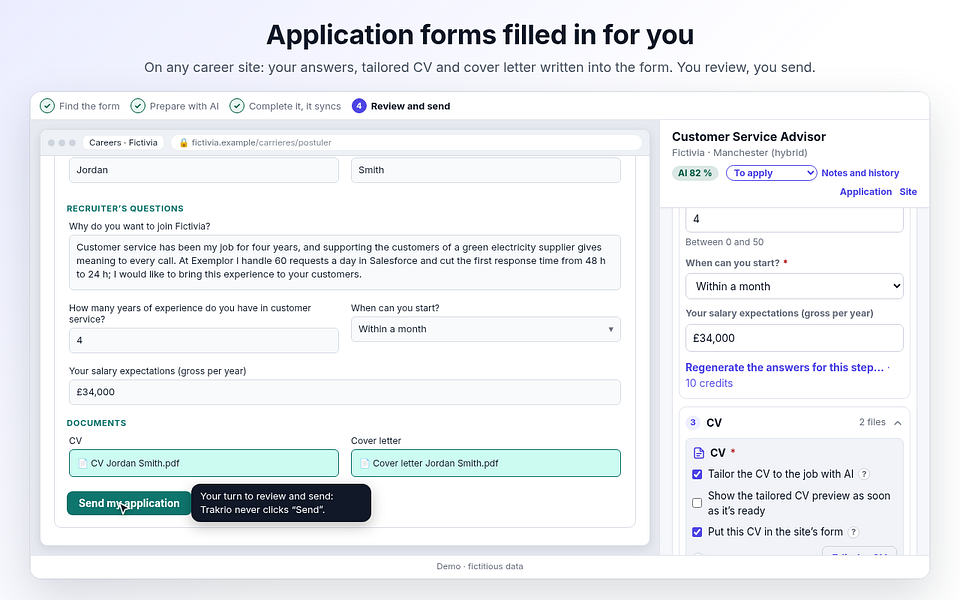Screen dimensions: 960x600
Task: Collapse the CV section chevron
Action: tap(898, 422)
